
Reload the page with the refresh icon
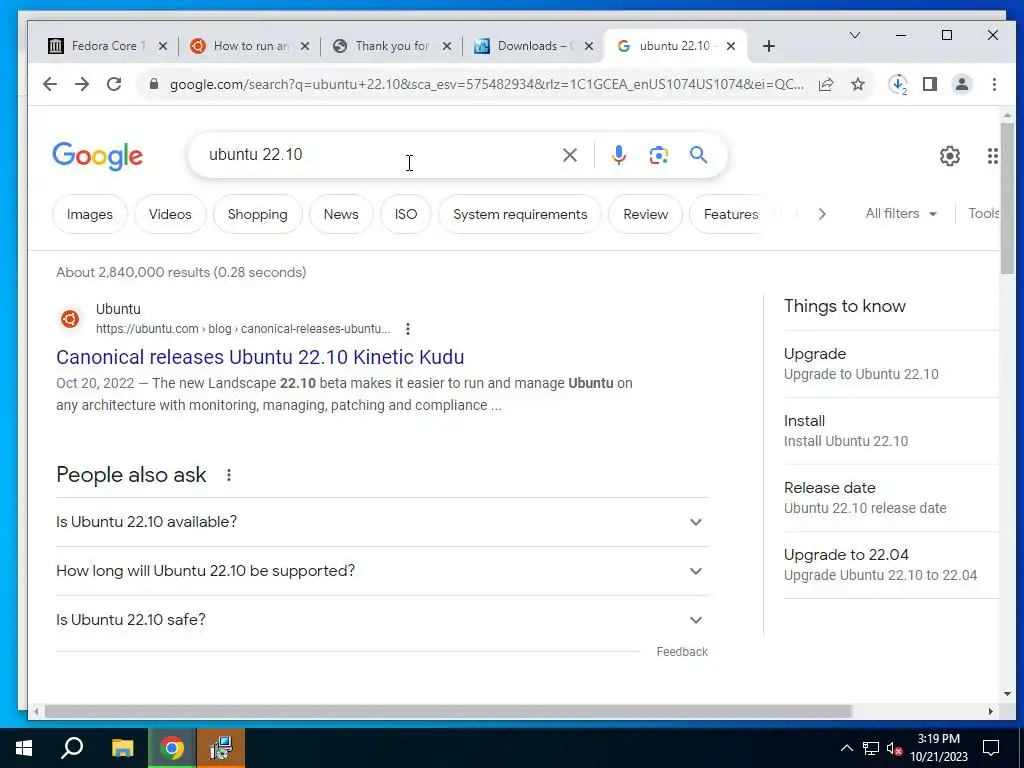[x=114, y=84]
